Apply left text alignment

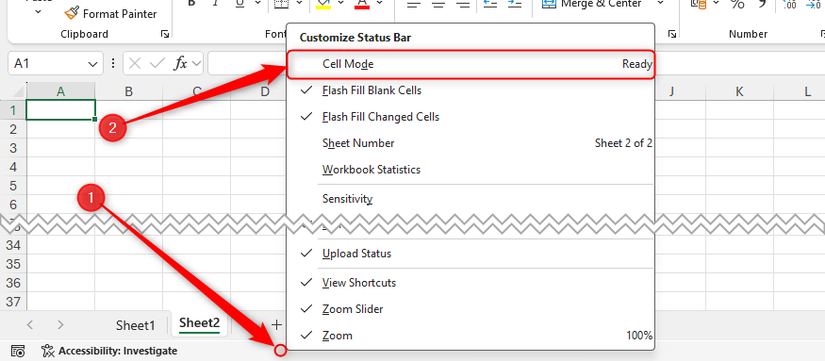[x=415, y=4]
